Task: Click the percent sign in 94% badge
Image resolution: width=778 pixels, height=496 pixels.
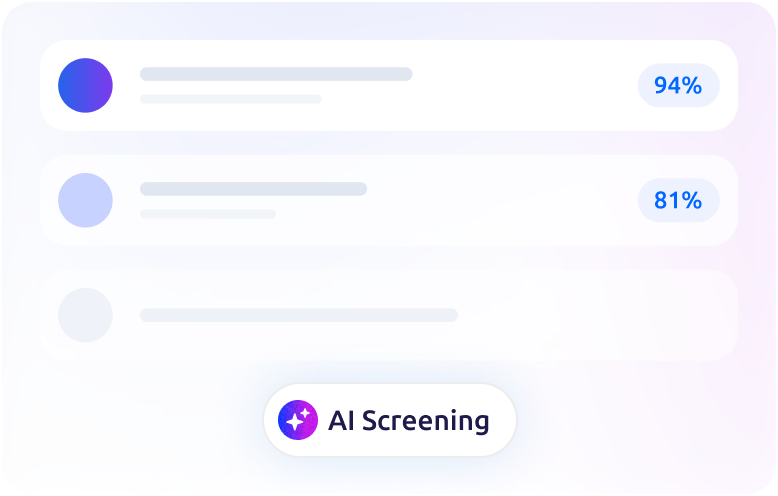Action: 692,85
